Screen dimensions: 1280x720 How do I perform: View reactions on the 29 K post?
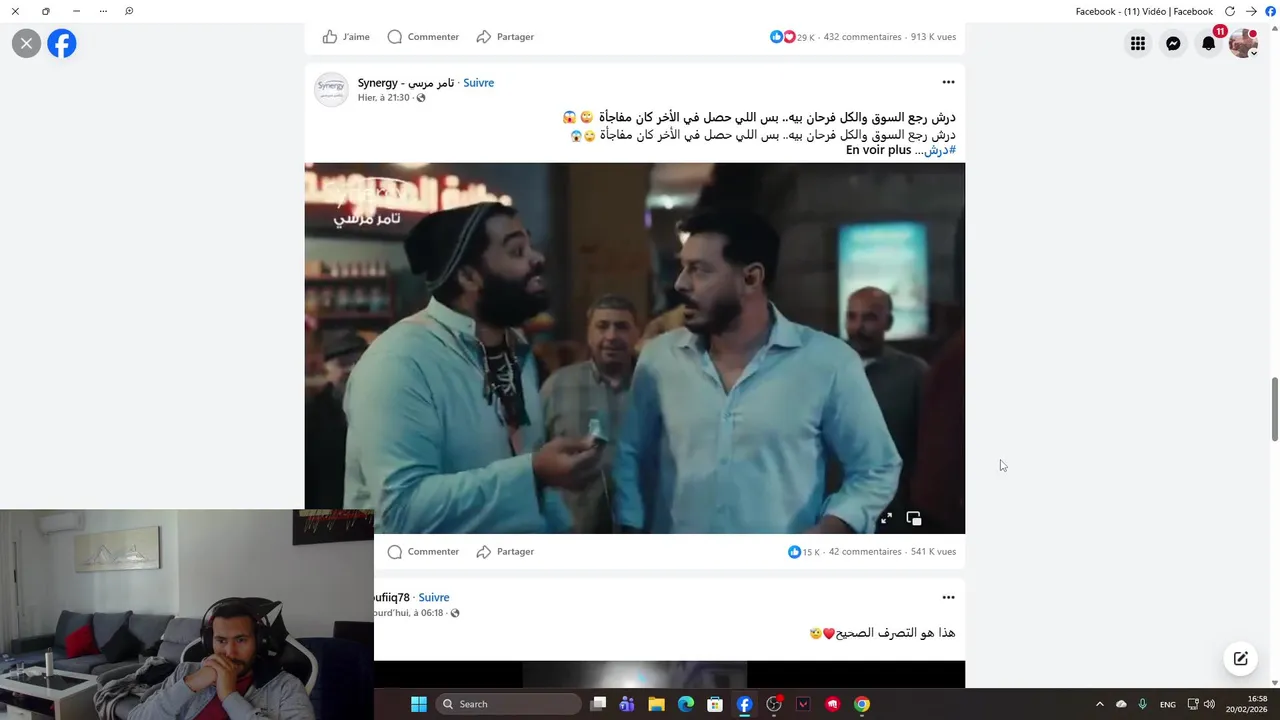point(792,37)
